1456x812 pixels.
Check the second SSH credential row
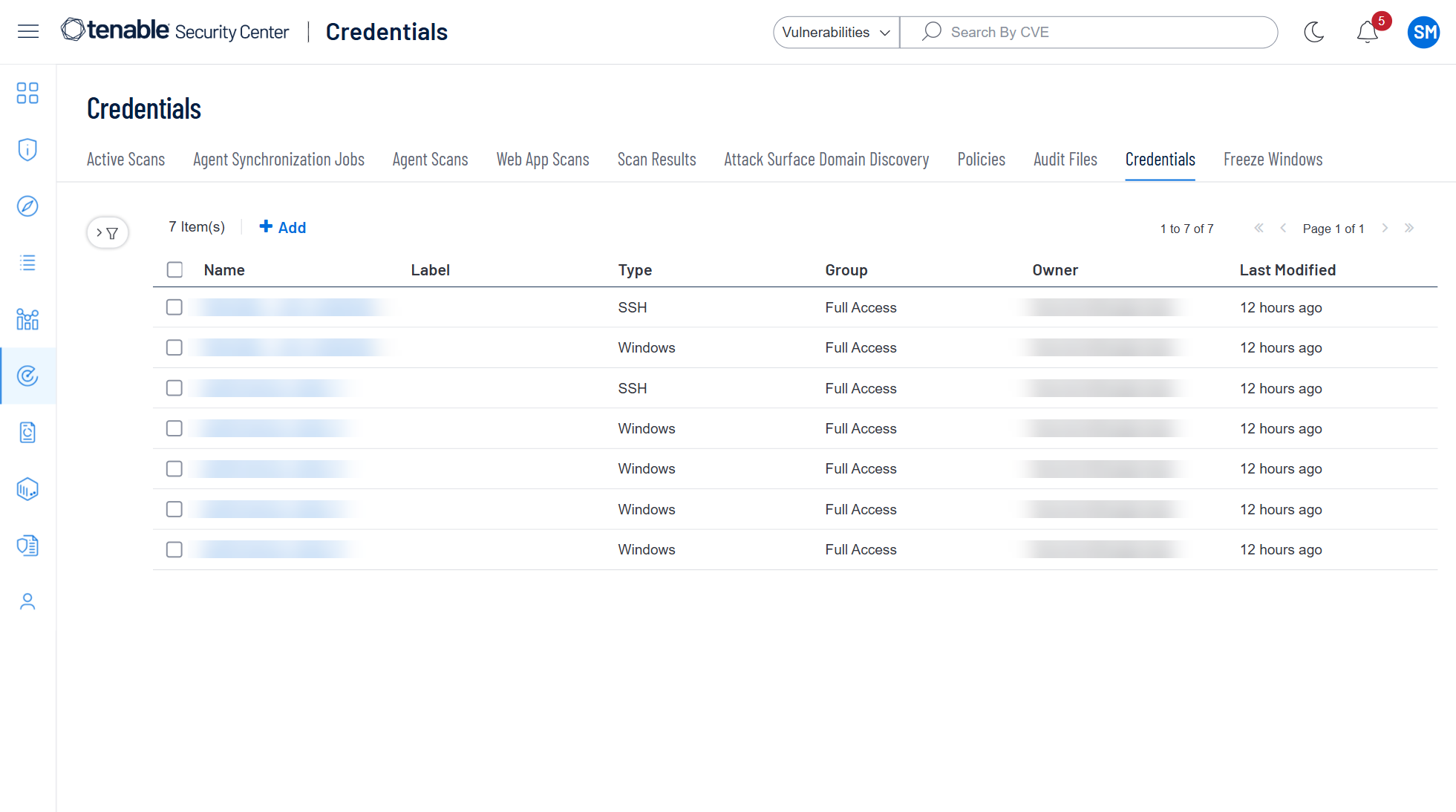point(174,388)
